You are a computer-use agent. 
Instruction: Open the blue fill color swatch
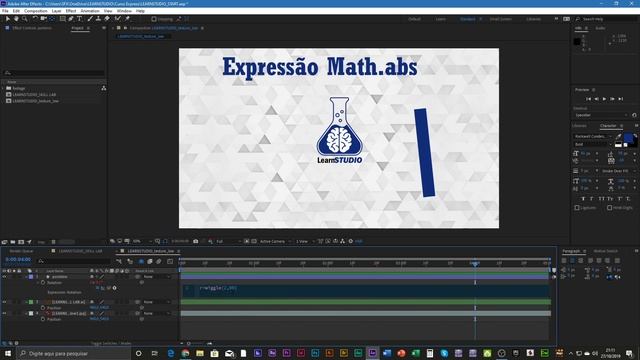click(629, 138)
